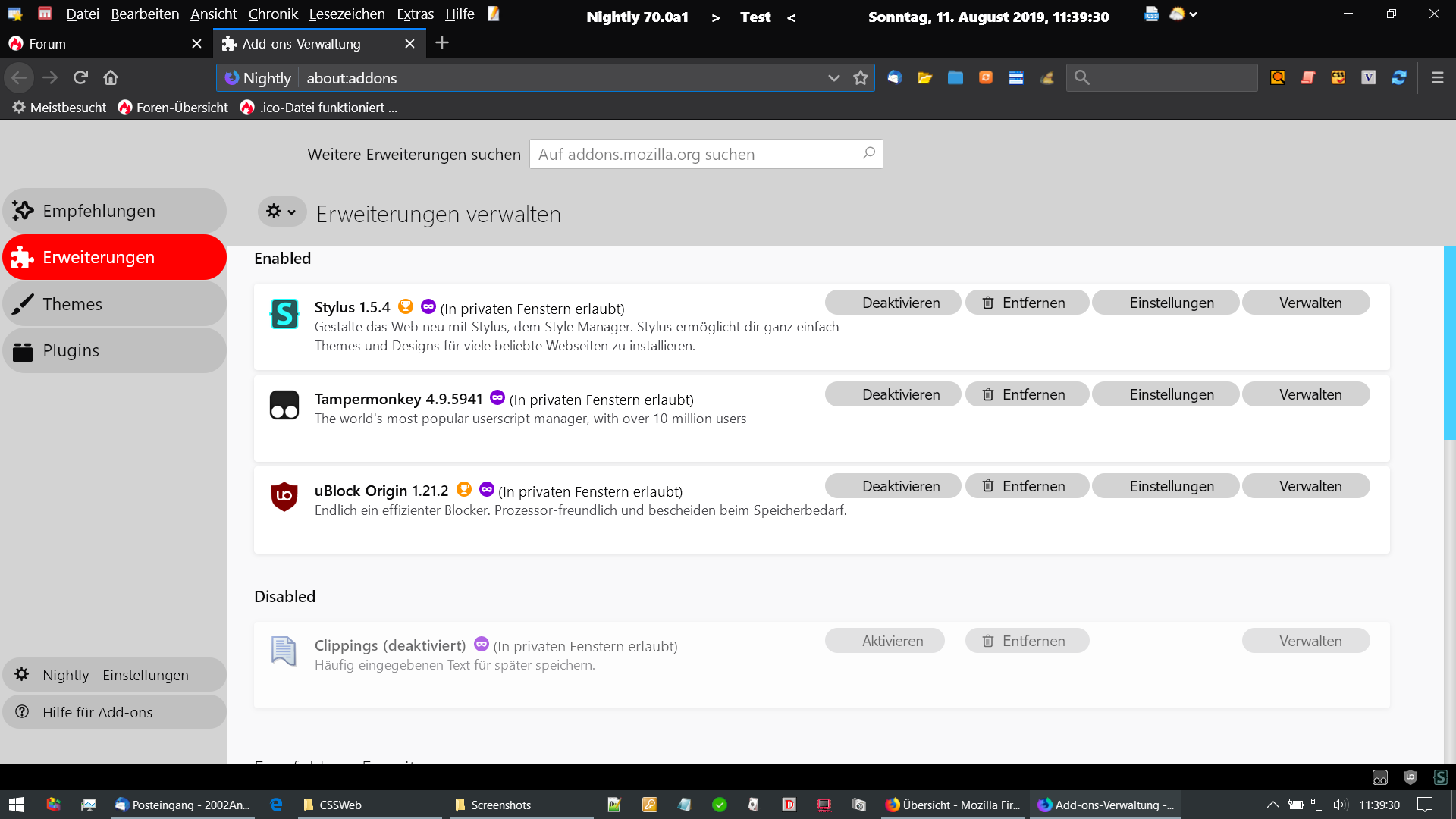Reload the current page

click(80, 77)
